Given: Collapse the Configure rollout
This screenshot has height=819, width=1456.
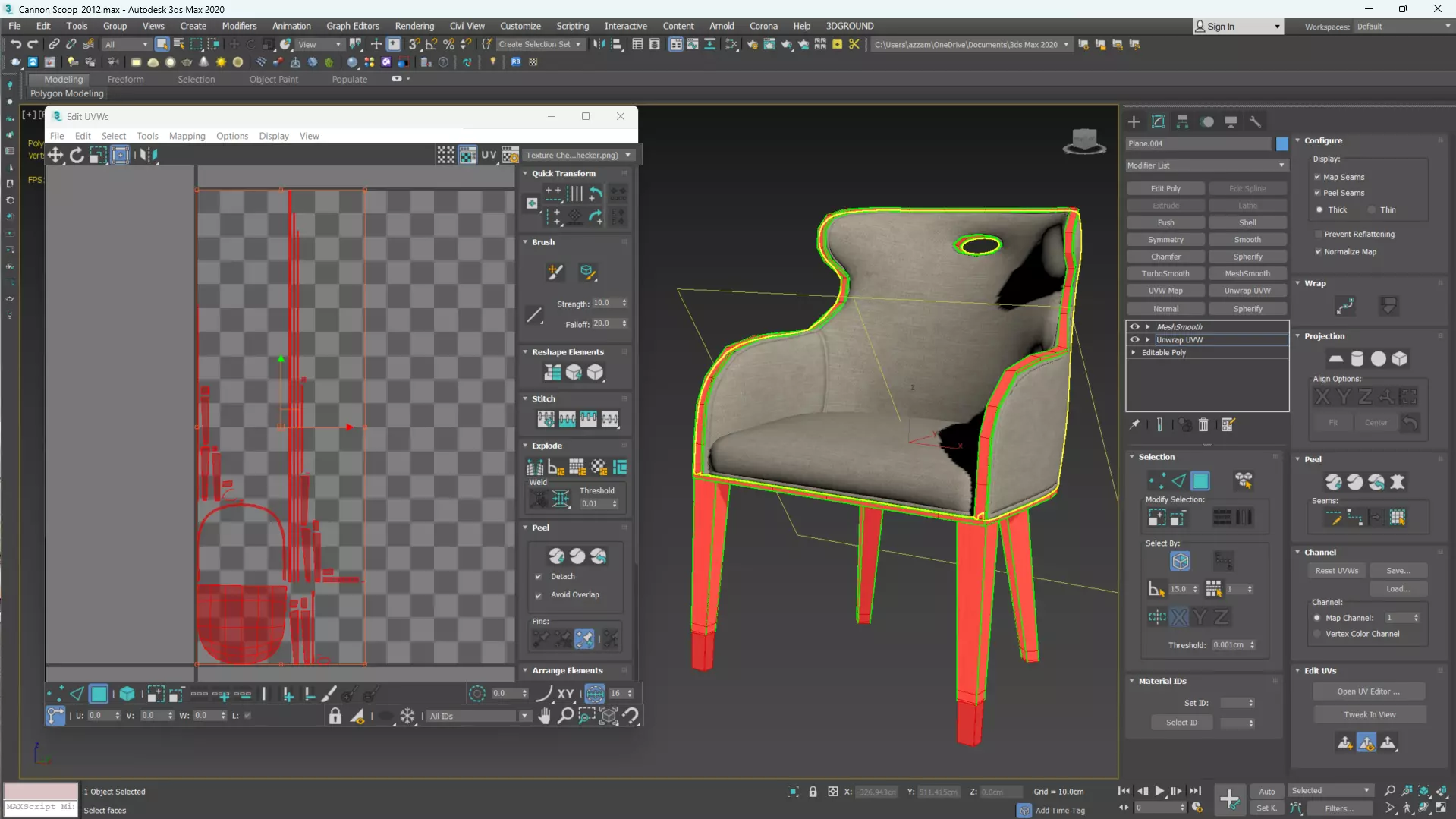Looking at the screenshot, I should (x=1297, y=140).
